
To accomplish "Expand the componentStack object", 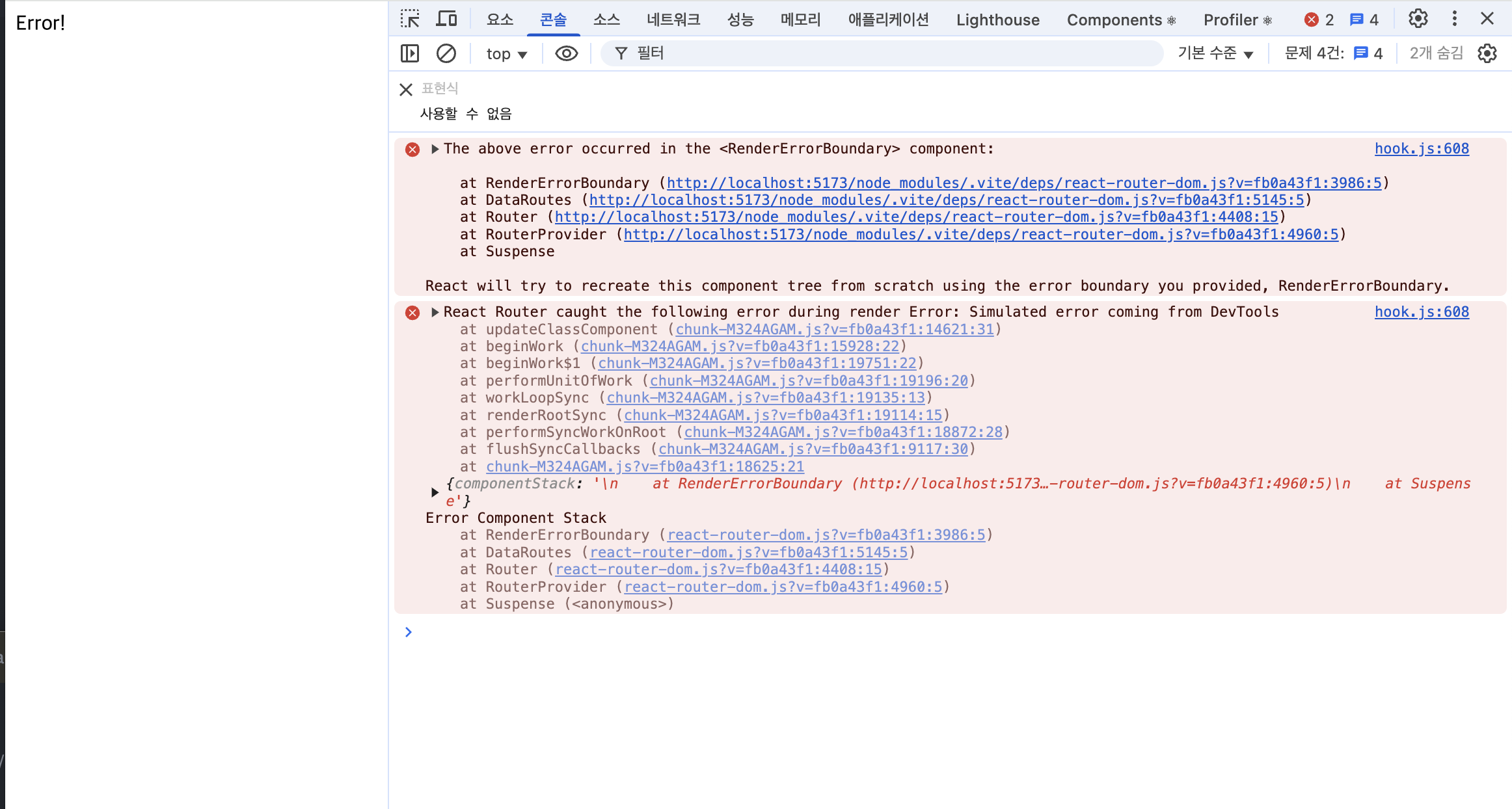I will [435, 492].
